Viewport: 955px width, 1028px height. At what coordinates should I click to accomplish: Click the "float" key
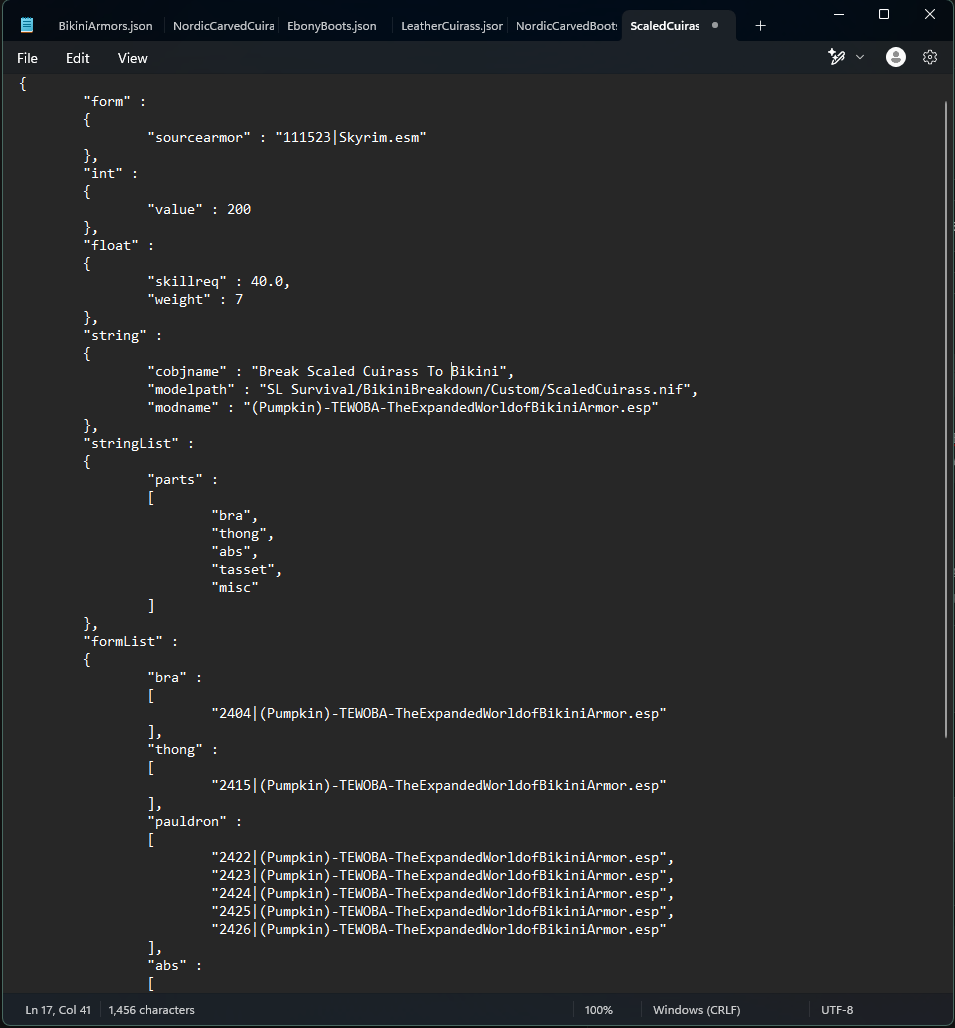pos(111,245)
